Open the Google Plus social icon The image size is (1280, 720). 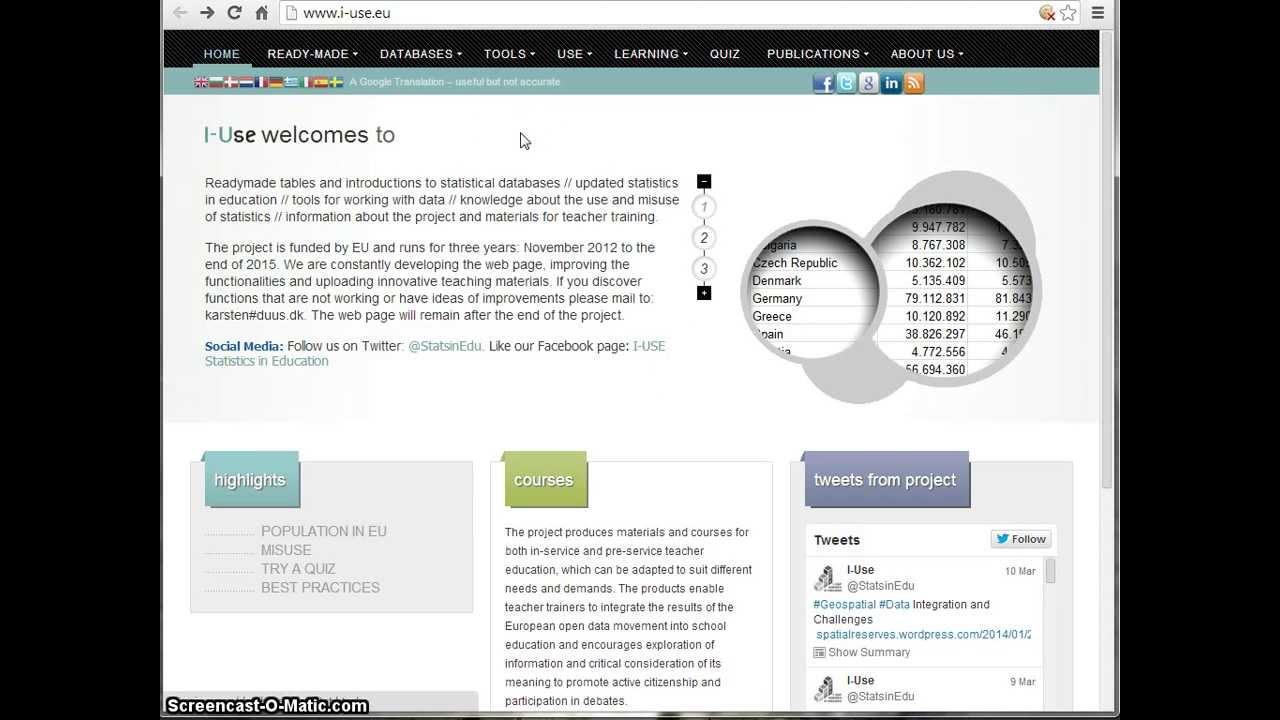868,83
